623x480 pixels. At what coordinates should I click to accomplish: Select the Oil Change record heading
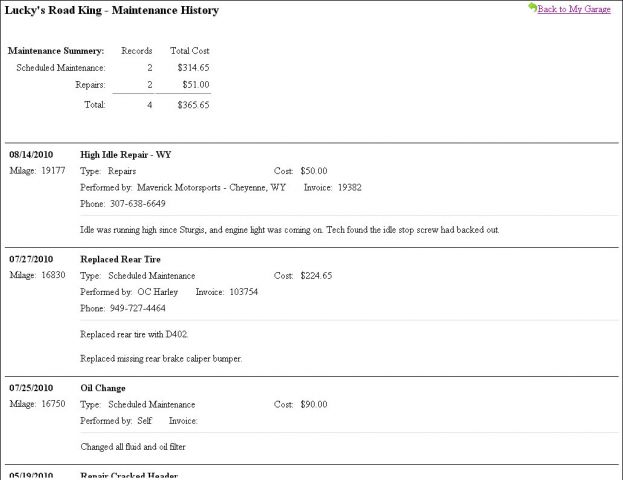click(x=103, y=388)
